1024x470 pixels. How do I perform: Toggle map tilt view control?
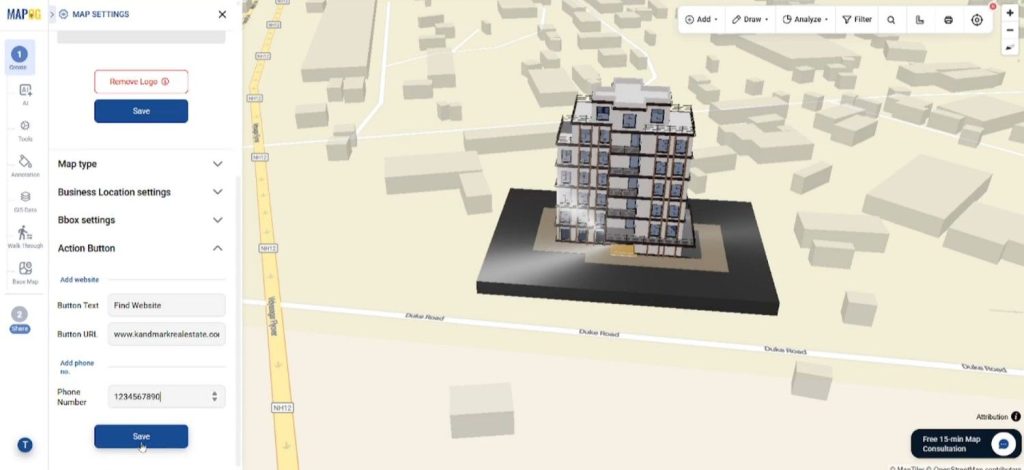coord(1010,47)
